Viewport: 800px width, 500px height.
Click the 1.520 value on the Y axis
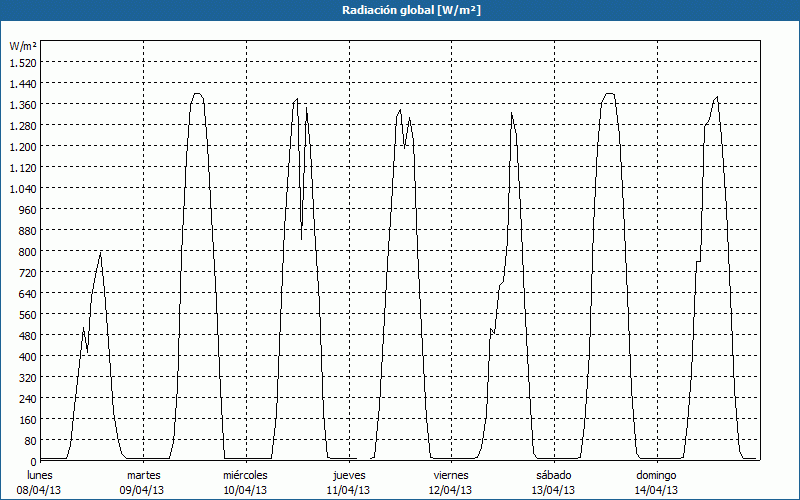[x=21, y=62]
